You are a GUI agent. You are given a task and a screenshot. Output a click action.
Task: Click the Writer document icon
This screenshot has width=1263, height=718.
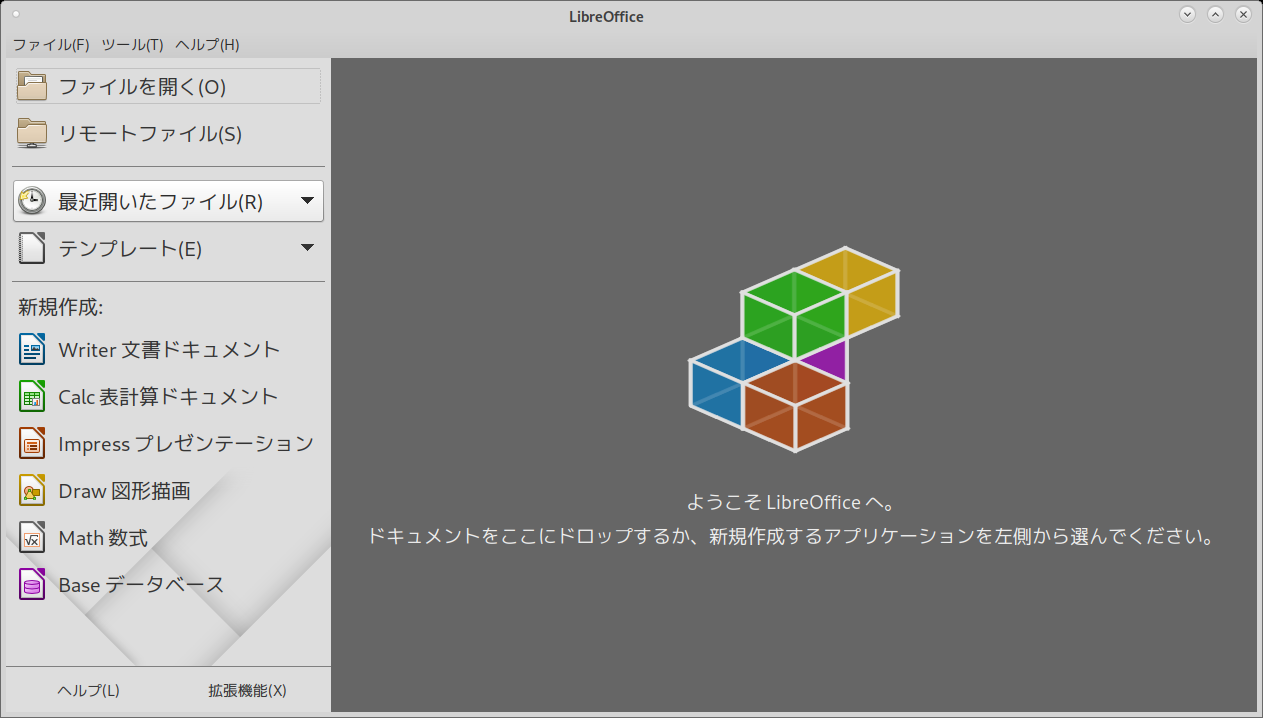tap(32, 349)
